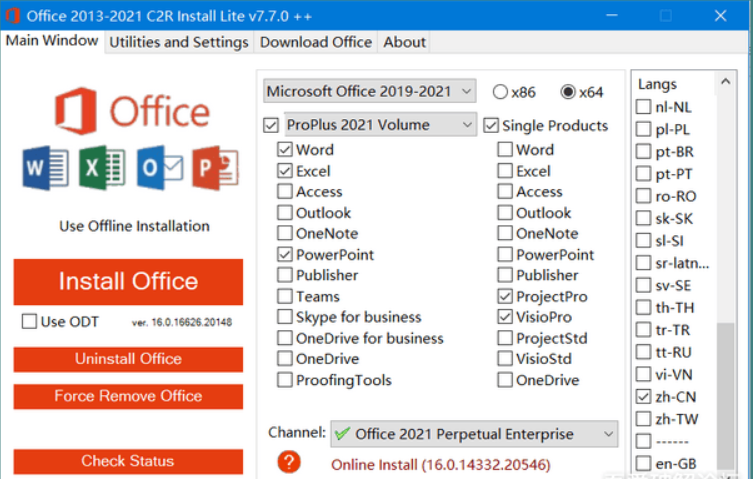The image size is (753, 479).
Task: Open the Channel dropdown list
Action: pyautogui.click(x=474, y=434)
